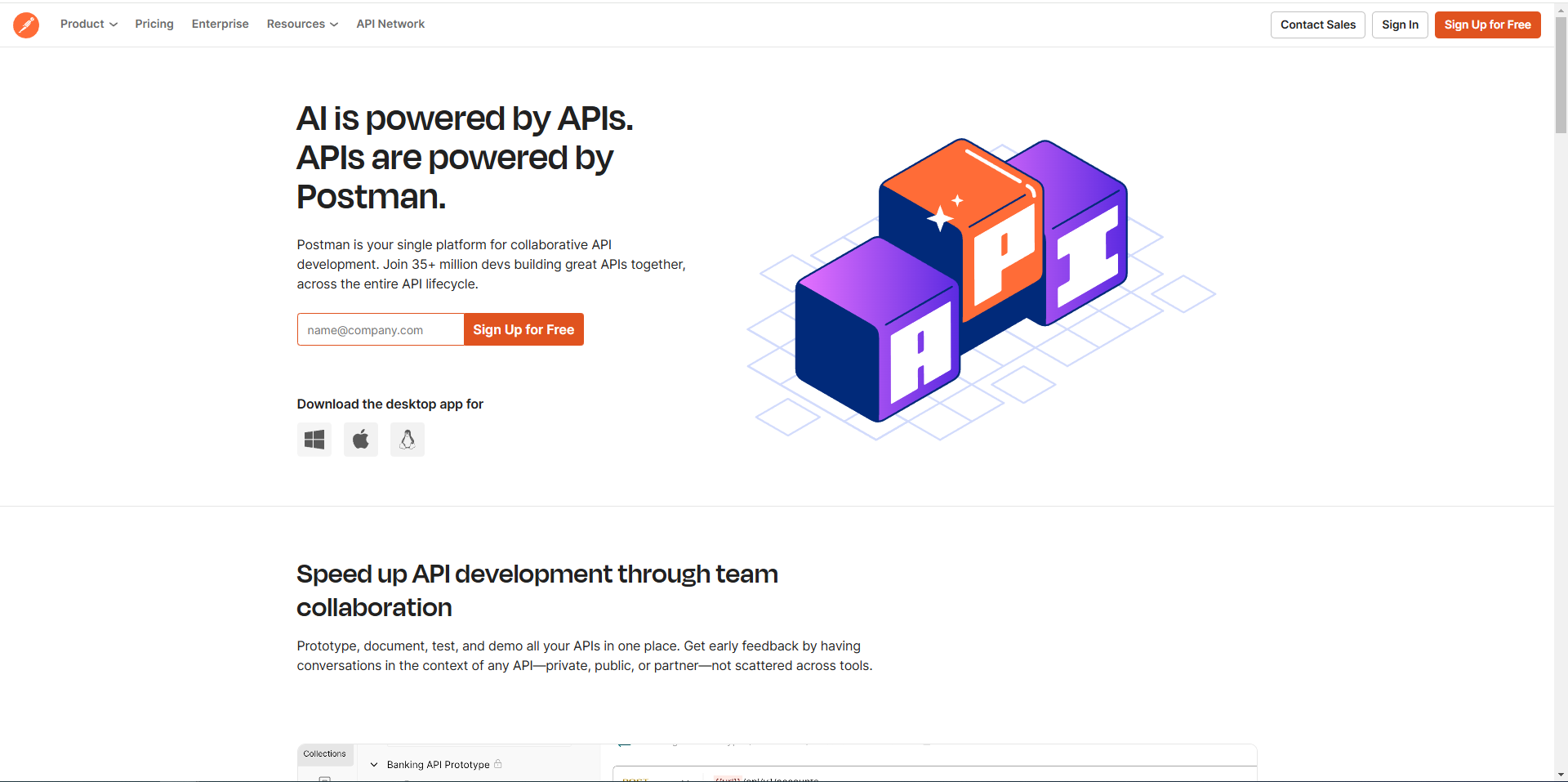Screen dimensions: 1568x782
Task: Click the Sign In button
Action: [1400, 25]
